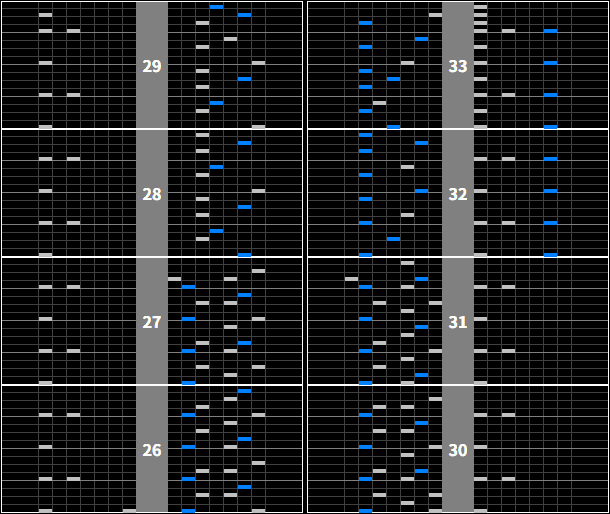This screenshot has width=610, height=514.
Task: Select the topmost blue note in measure 26
Action: point(244,391)
